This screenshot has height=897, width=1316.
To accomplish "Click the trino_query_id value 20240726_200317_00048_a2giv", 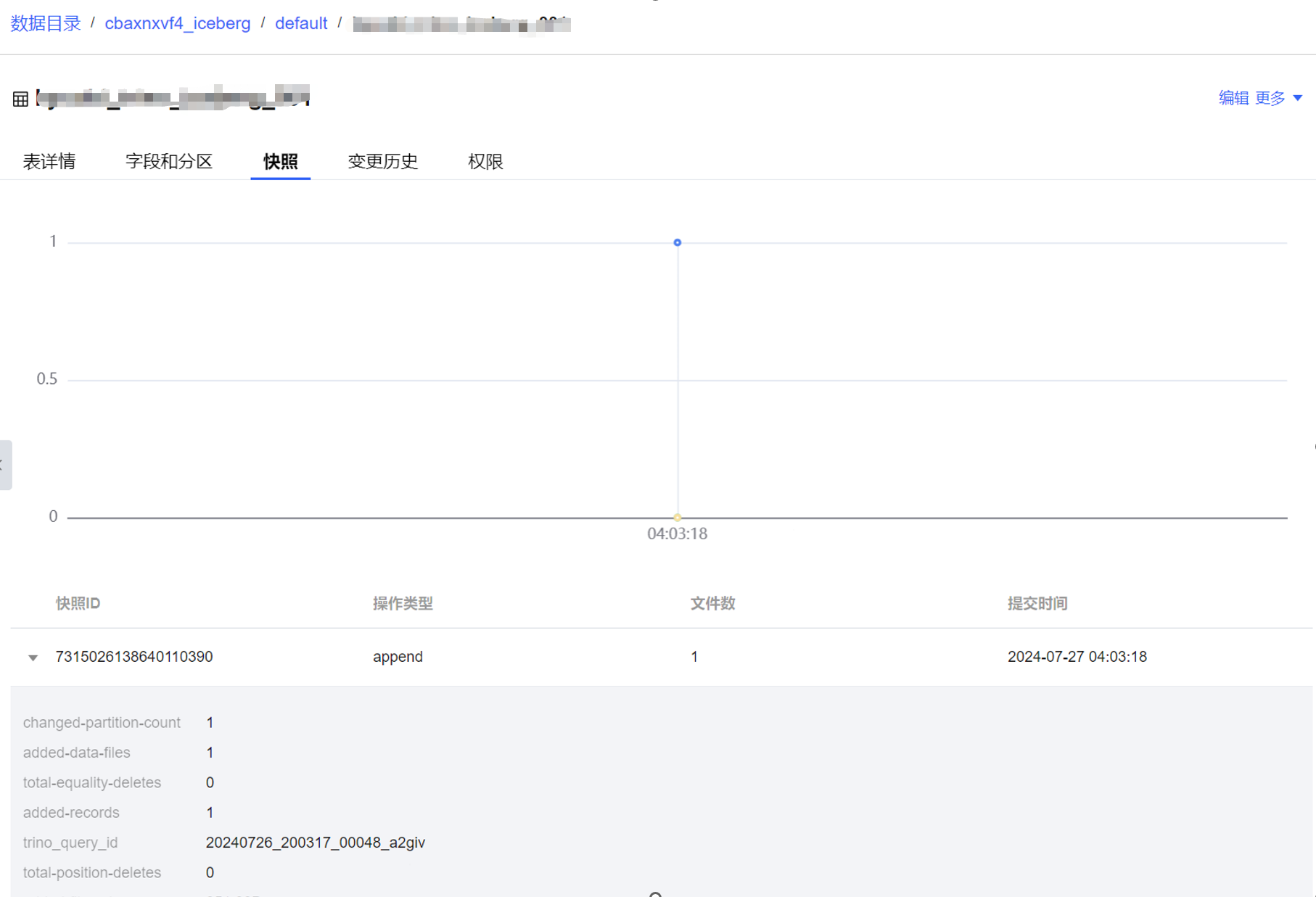I will 316,843.
